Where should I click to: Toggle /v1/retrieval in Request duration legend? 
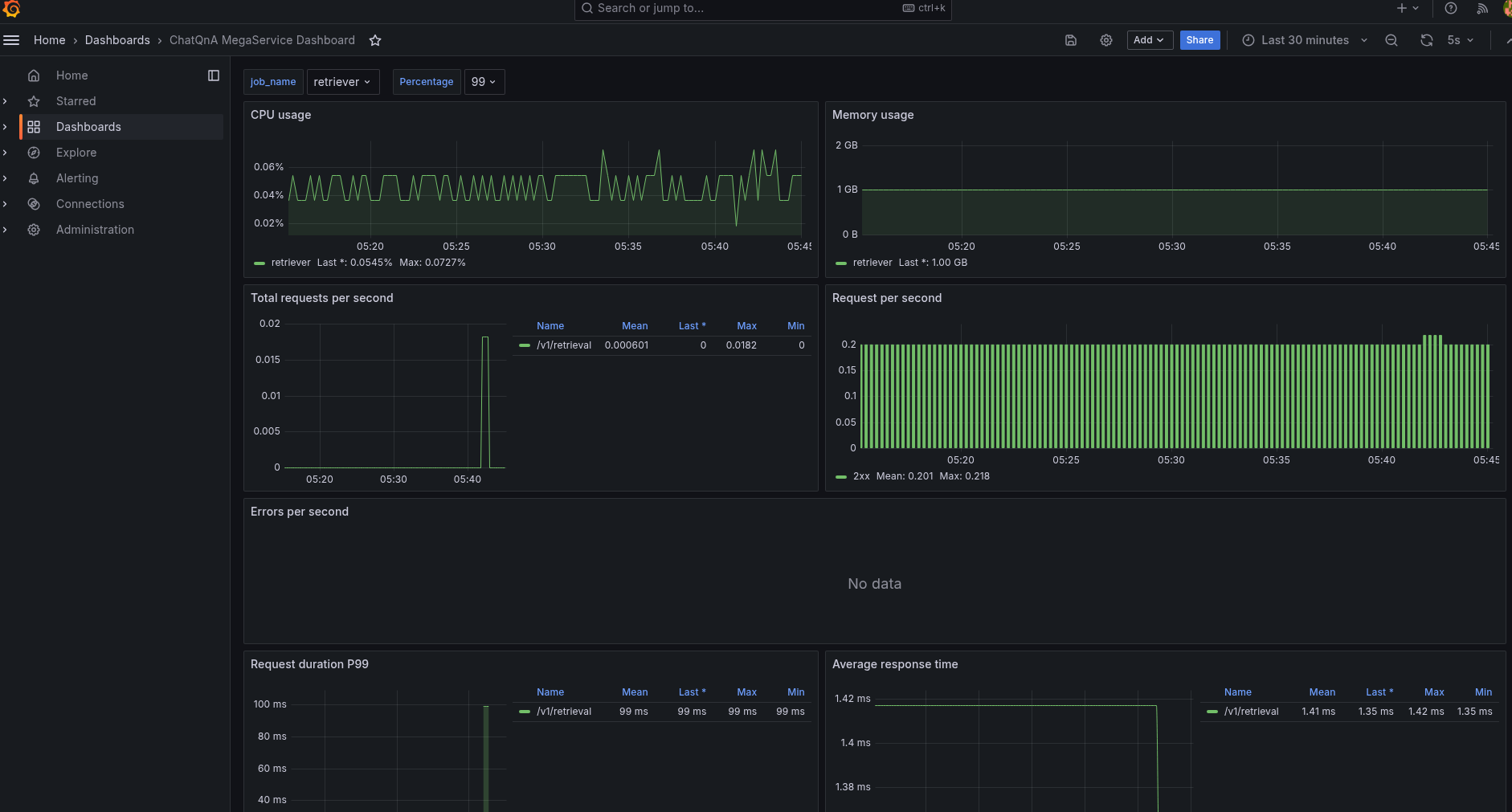click(564, 712)
